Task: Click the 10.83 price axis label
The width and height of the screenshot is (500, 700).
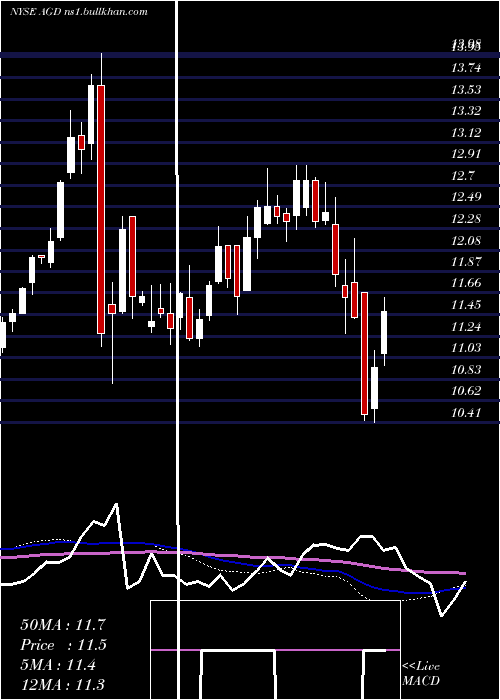Action: (x=466, y=370)
